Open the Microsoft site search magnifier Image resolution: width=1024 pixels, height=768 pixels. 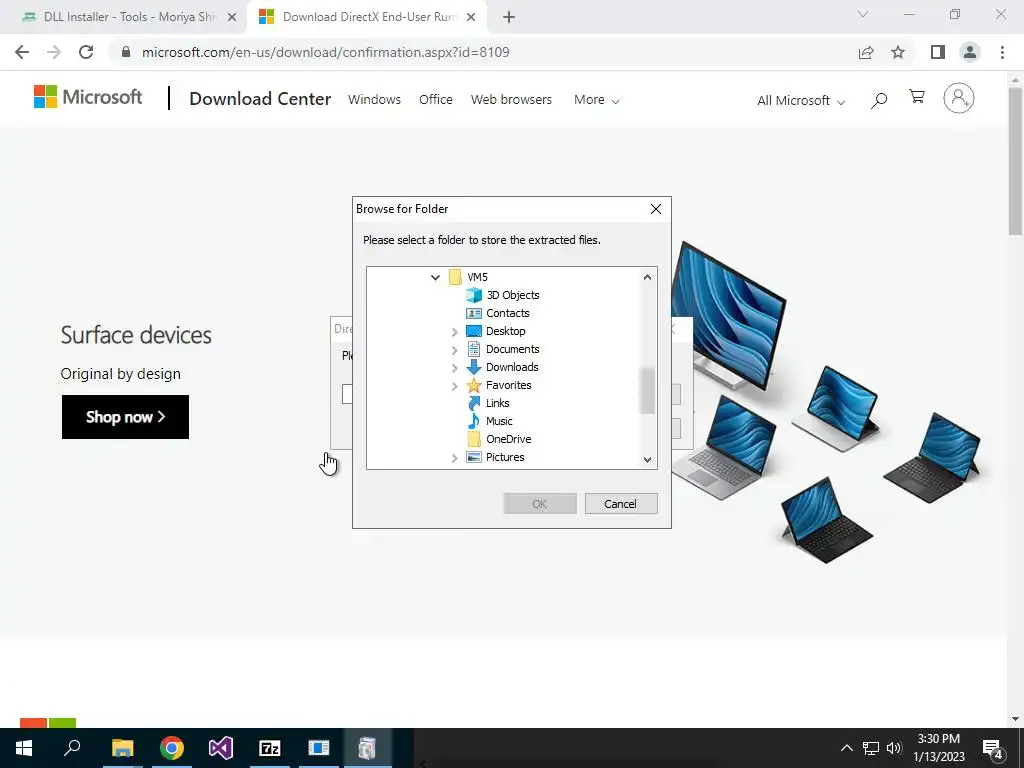(879, 100)
